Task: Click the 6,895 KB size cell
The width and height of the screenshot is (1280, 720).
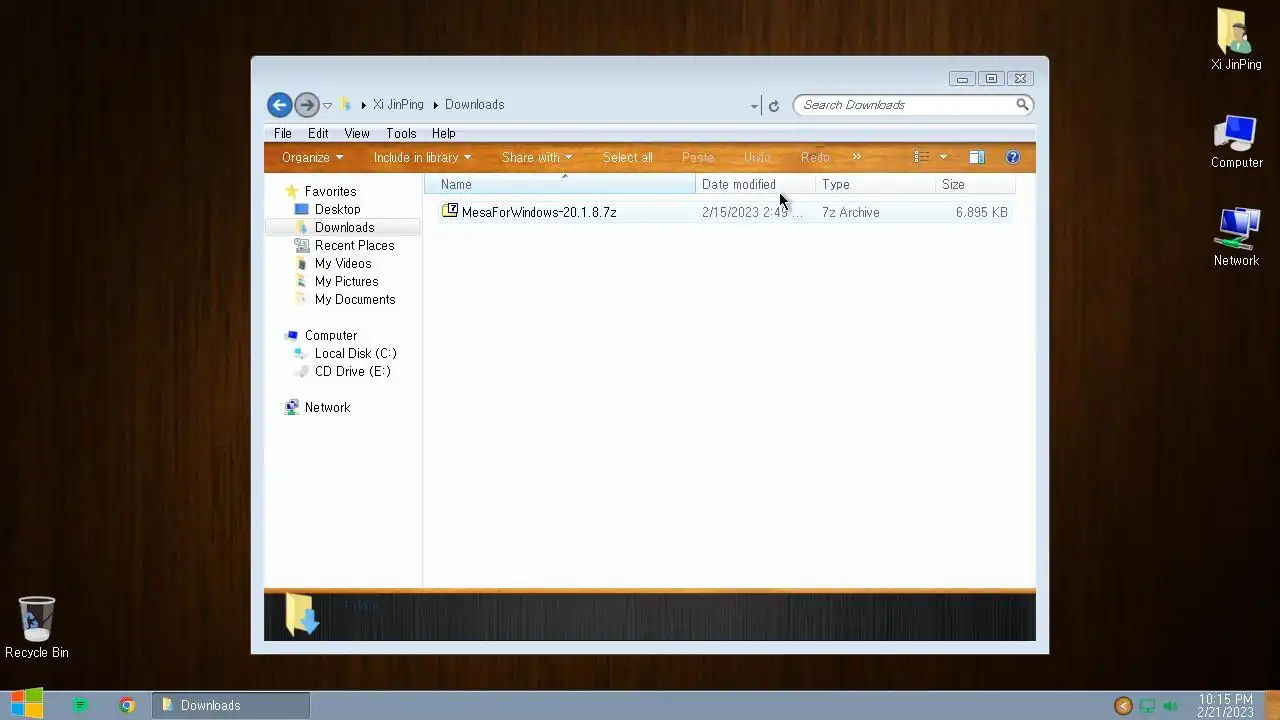Action: pyautogui.click(x=981, y=212)
